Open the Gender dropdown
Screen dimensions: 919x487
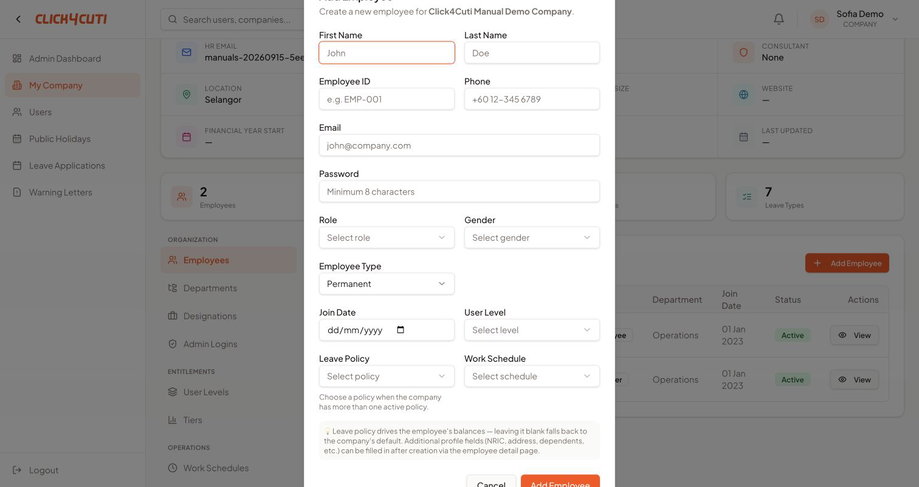(532, 237)
